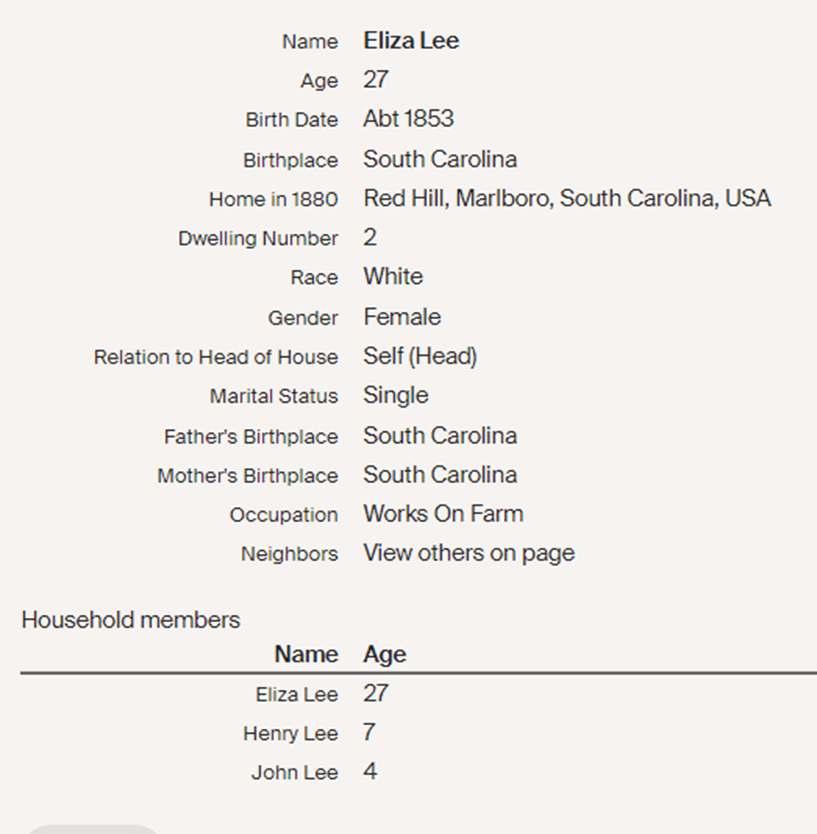Click the bold Eliza Lee name heading
Viewport: 817px width, 834px height.
tap(411, 41)
